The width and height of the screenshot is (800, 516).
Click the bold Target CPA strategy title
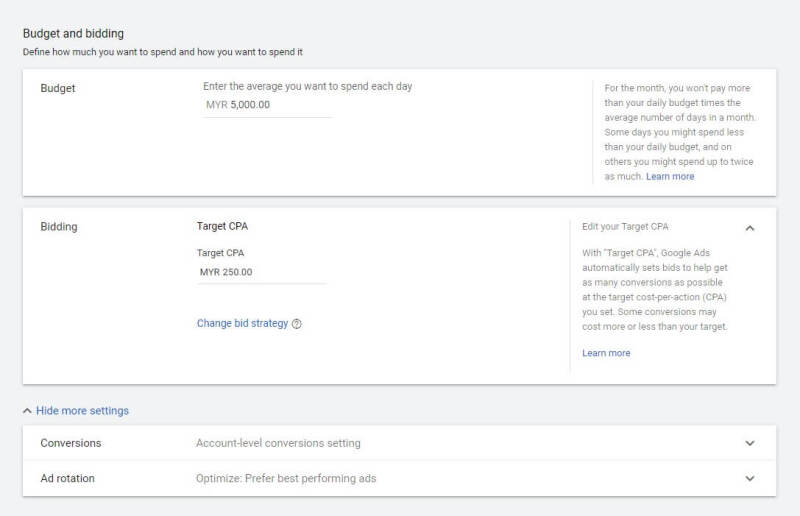click(222, 226)
